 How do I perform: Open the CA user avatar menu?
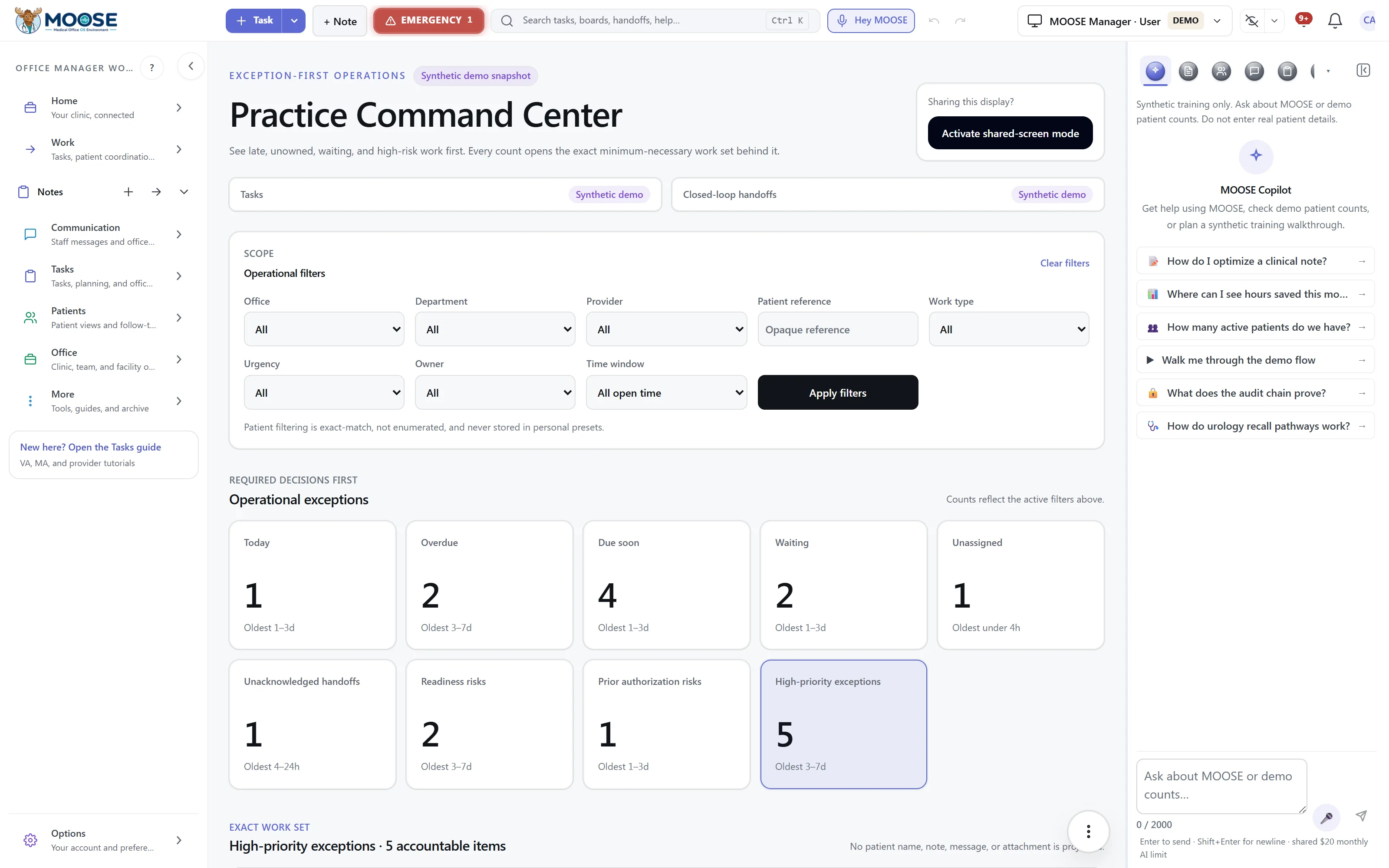(1369, 21)
